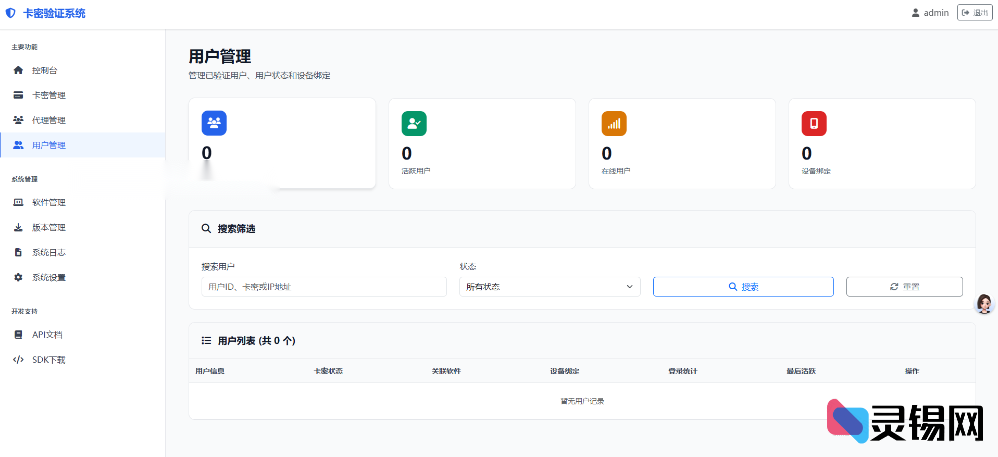Click the 退出 logout button
The width and height of the screenshot is (998, 457).
click(974, 13)
